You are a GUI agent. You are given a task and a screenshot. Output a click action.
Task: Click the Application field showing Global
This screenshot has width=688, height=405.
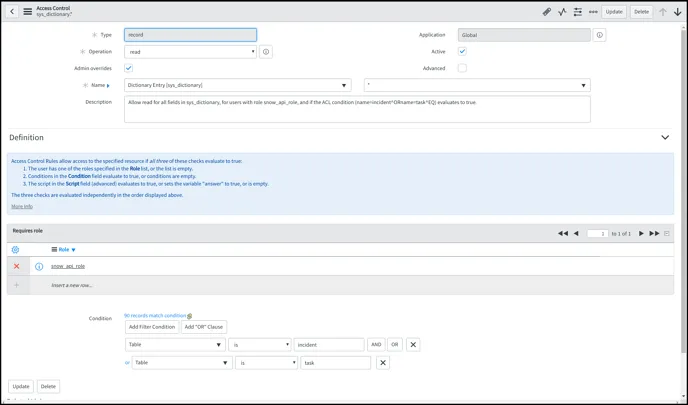click(524, 35)
